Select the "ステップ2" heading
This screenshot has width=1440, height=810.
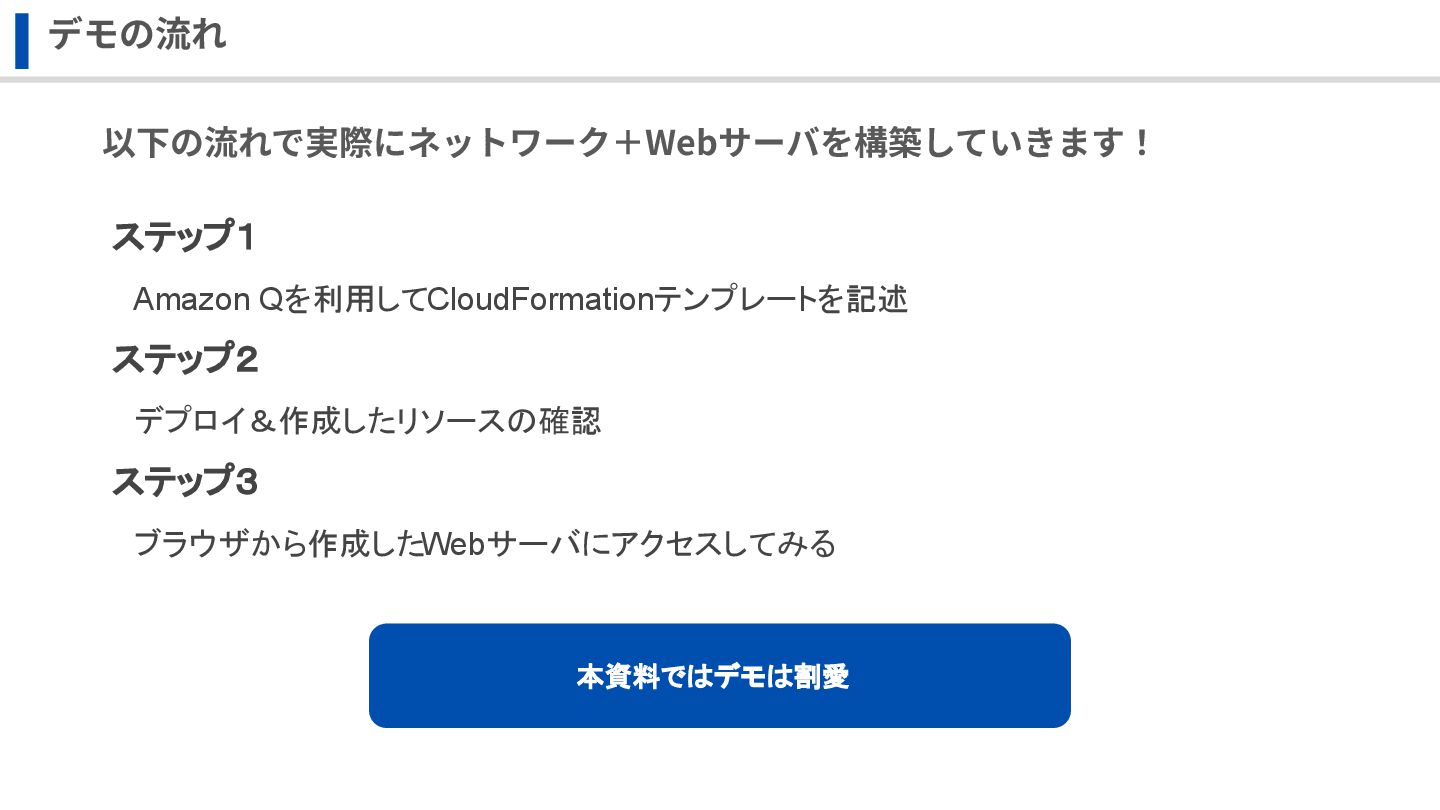click(185, 360)
